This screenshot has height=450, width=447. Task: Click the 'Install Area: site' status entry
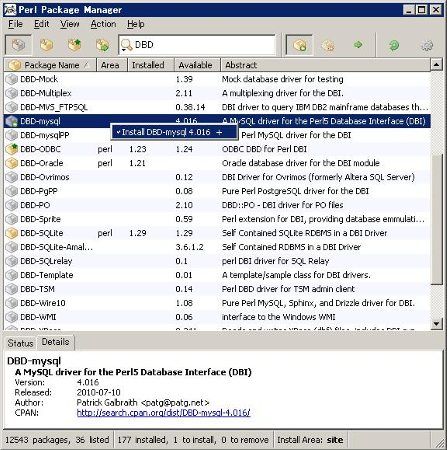tap(310, 440)
